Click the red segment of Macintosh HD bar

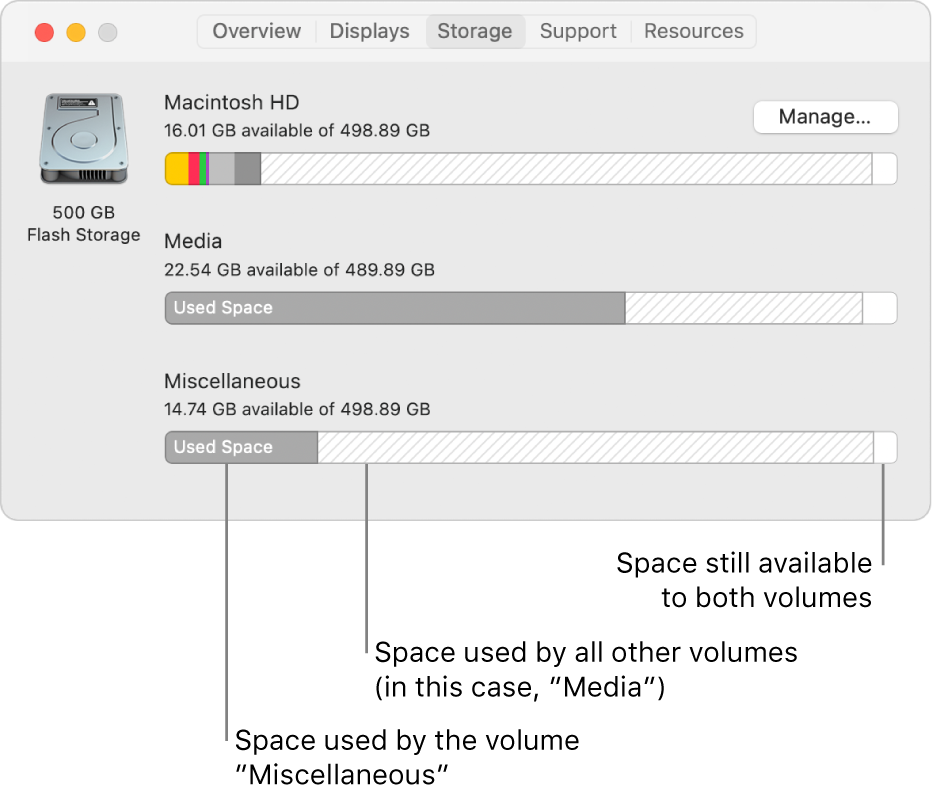click(x=194, y=169)
